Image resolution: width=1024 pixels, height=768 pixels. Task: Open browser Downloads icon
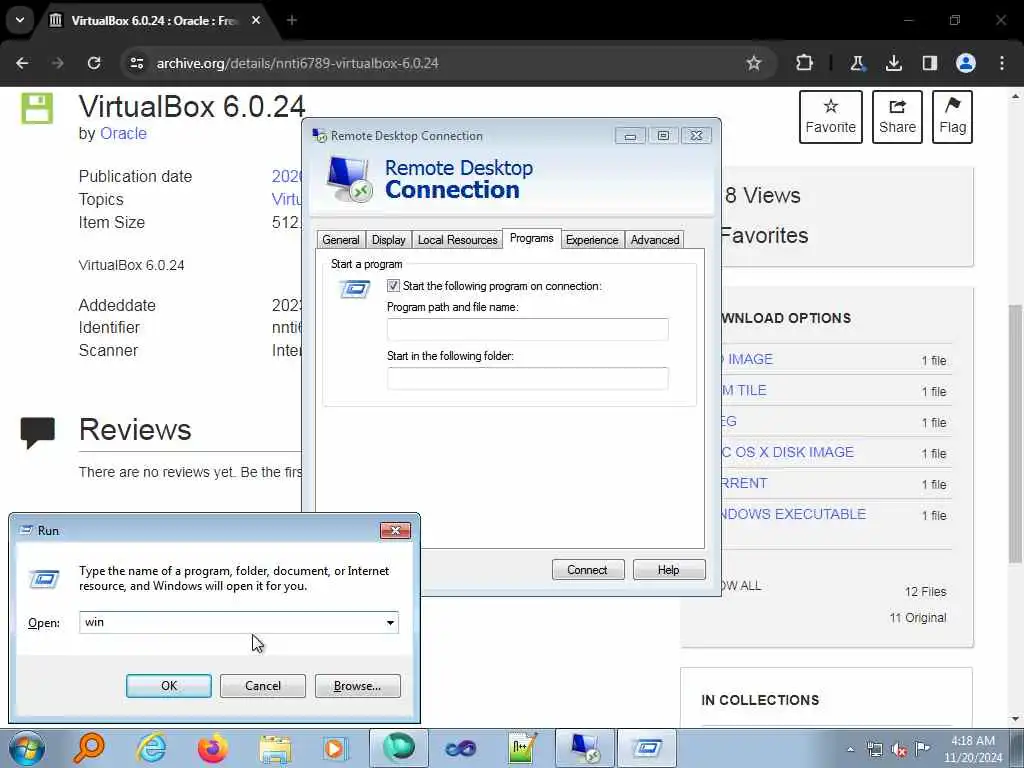click(893, 63)
